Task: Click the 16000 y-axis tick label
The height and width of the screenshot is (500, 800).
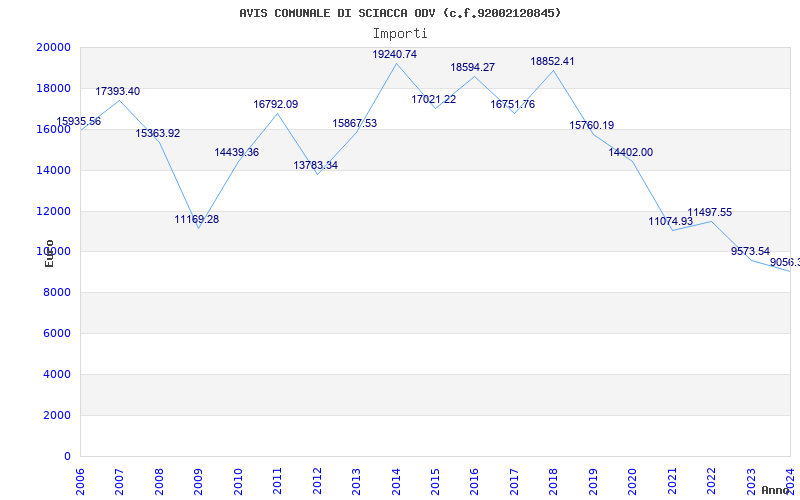Action: point(53,129)
